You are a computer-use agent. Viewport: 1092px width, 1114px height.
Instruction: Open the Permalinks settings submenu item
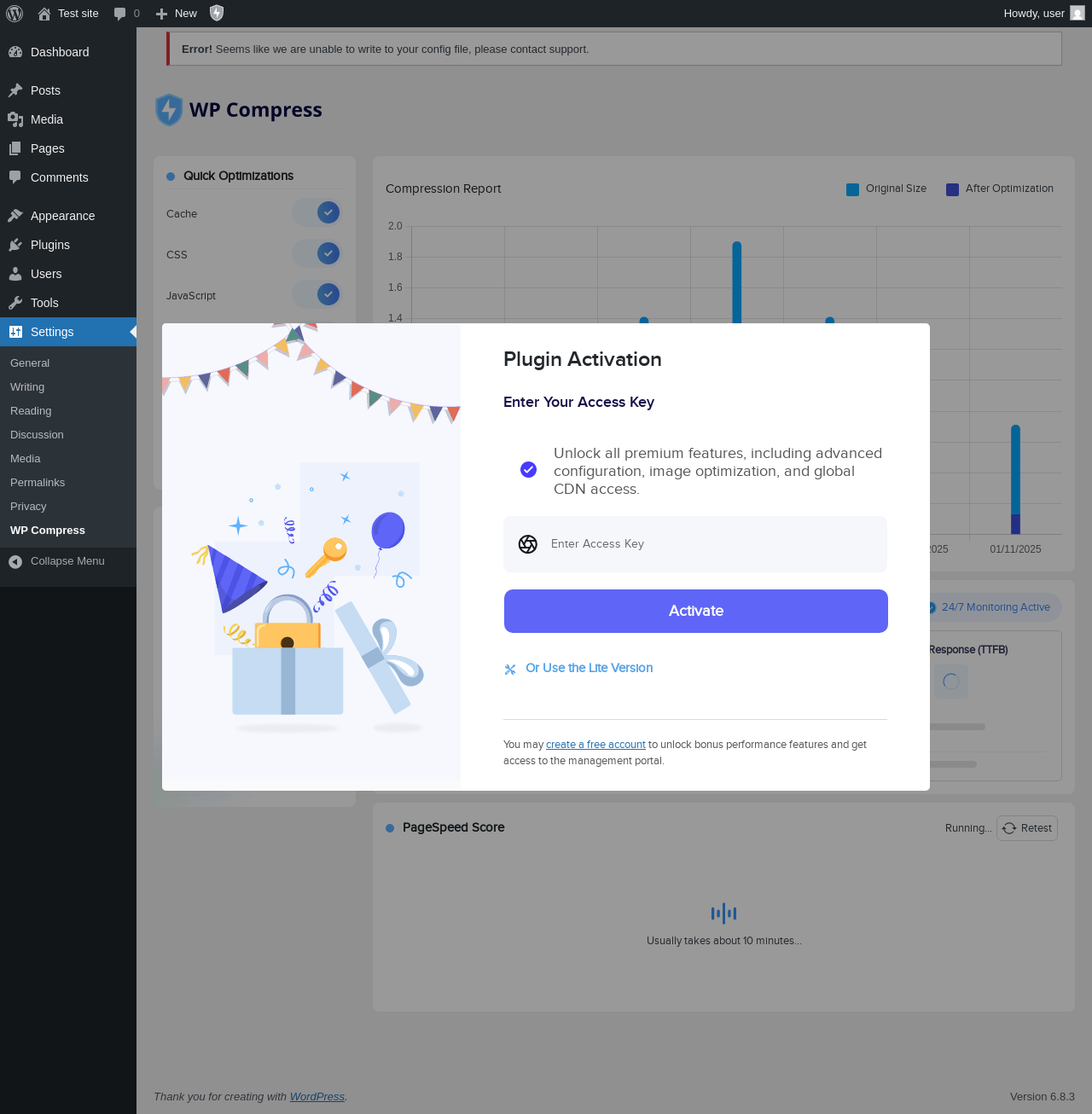pyautogui.click(x=38, y=483)
